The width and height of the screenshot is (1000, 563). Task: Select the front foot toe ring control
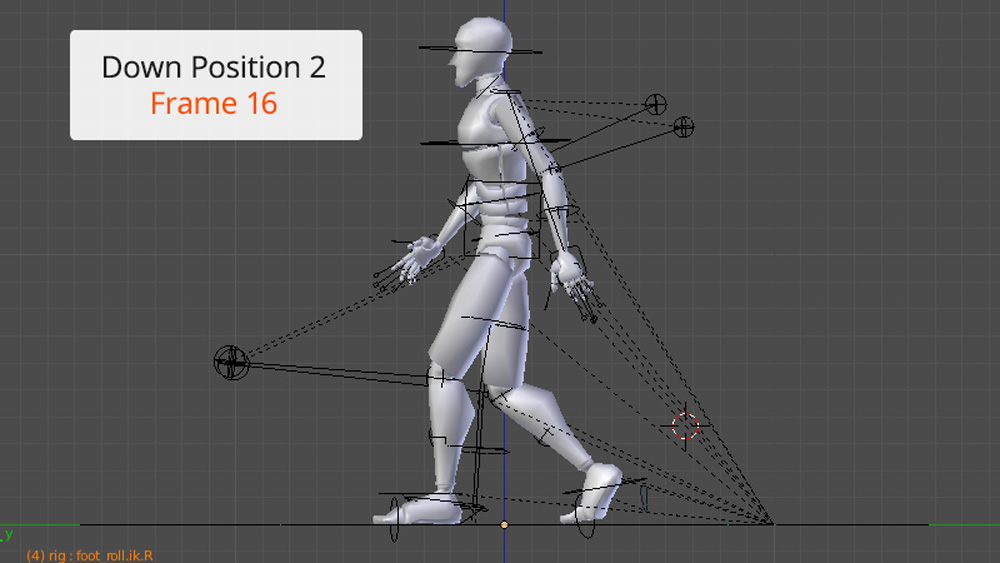point(394,518)
